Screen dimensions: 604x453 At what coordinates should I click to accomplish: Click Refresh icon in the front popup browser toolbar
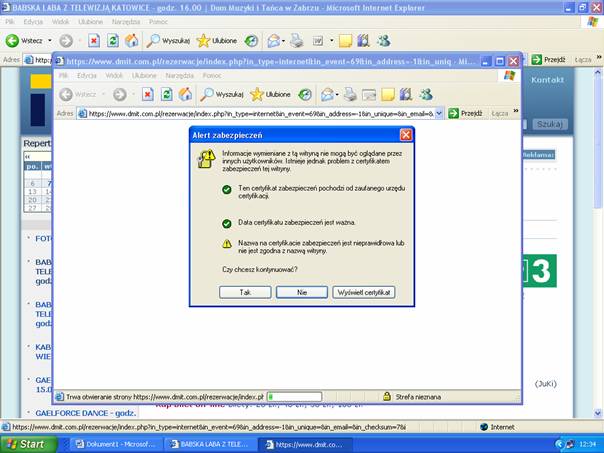point(165,94)
